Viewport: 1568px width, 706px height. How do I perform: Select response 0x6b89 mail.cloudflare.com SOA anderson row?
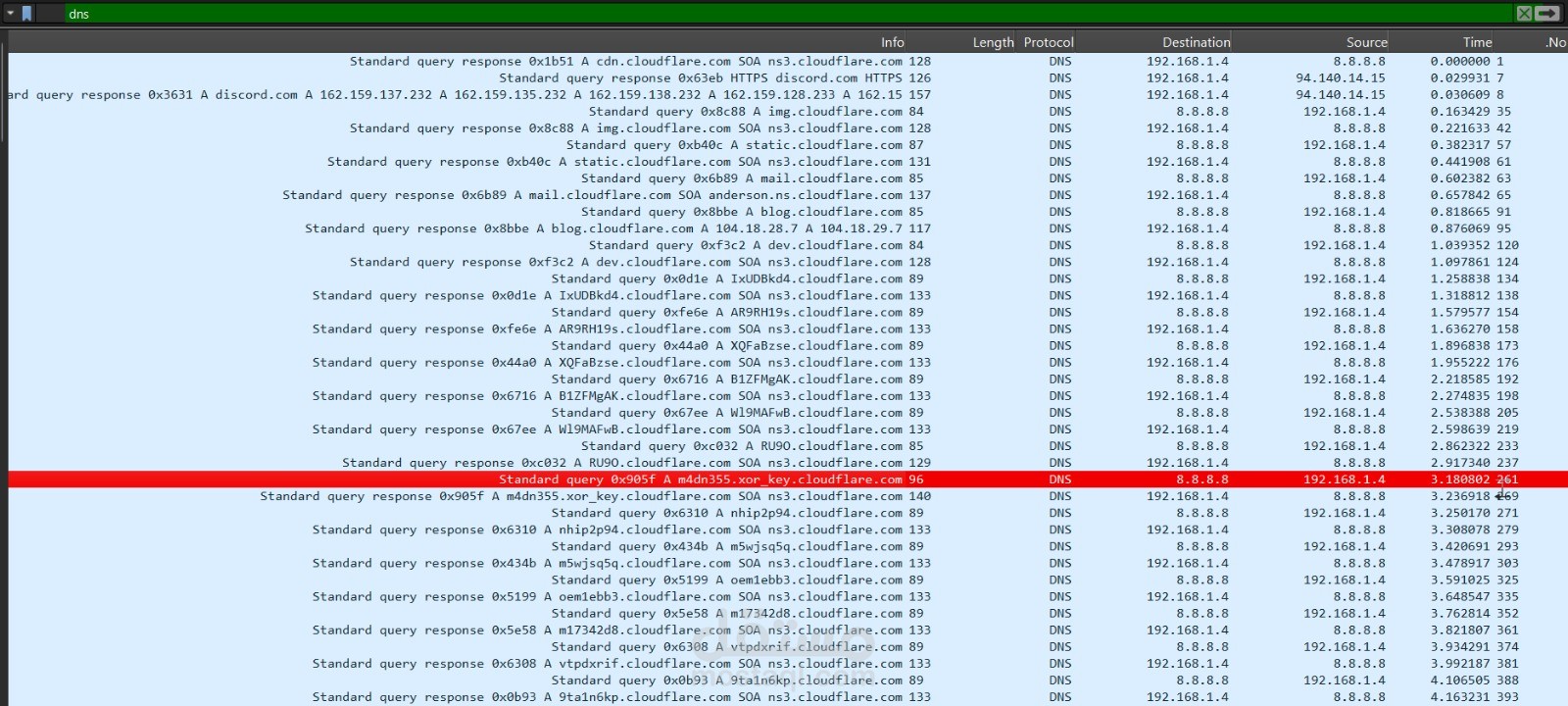tap(788, 195)
